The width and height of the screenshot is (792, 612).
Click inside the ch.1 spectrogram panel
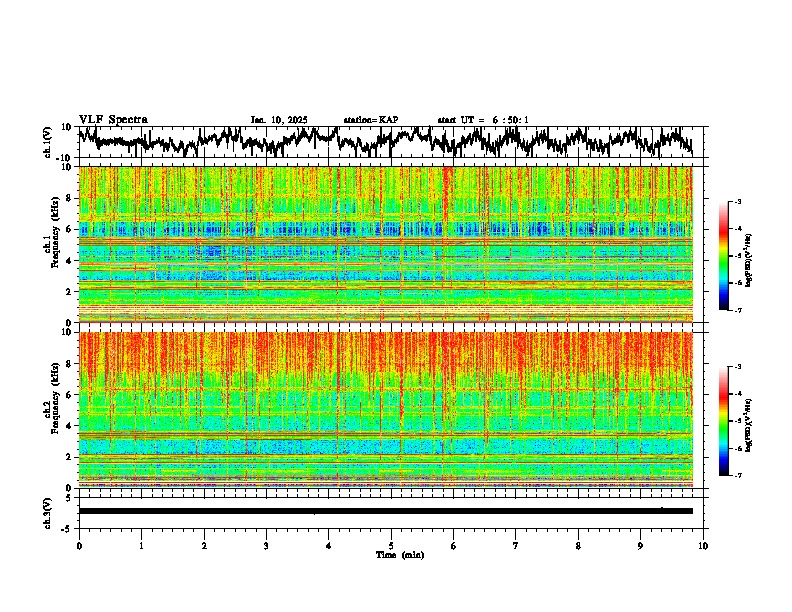385,244
